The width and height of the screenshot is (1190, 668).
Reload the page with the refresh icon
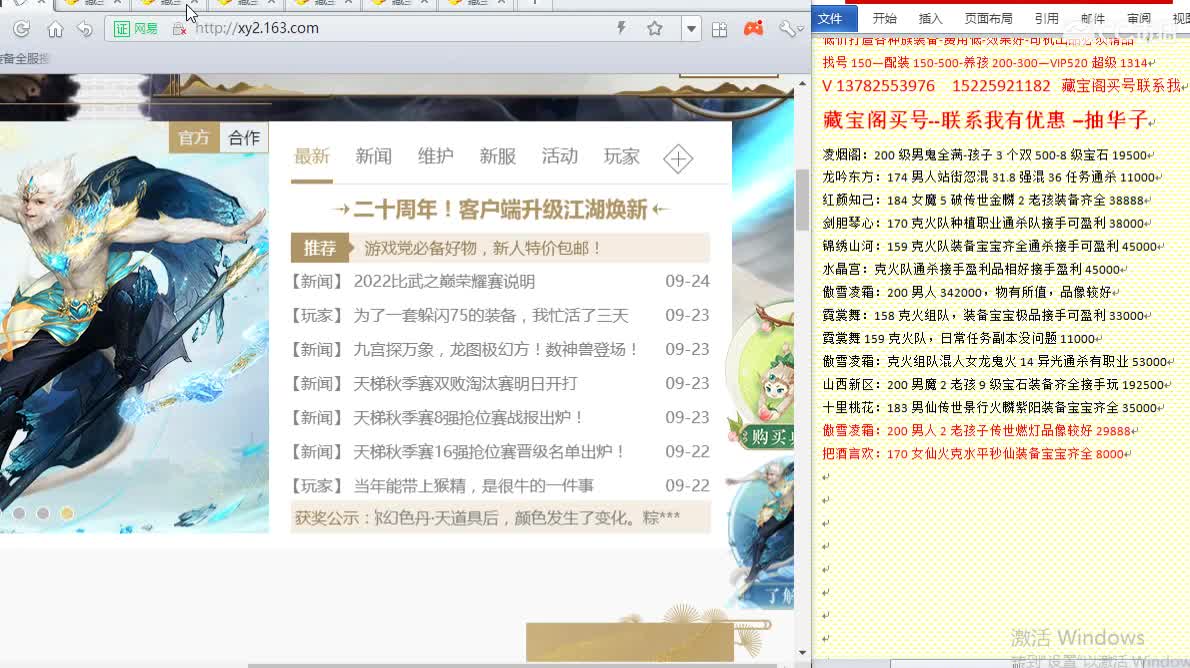pos(21,29)
